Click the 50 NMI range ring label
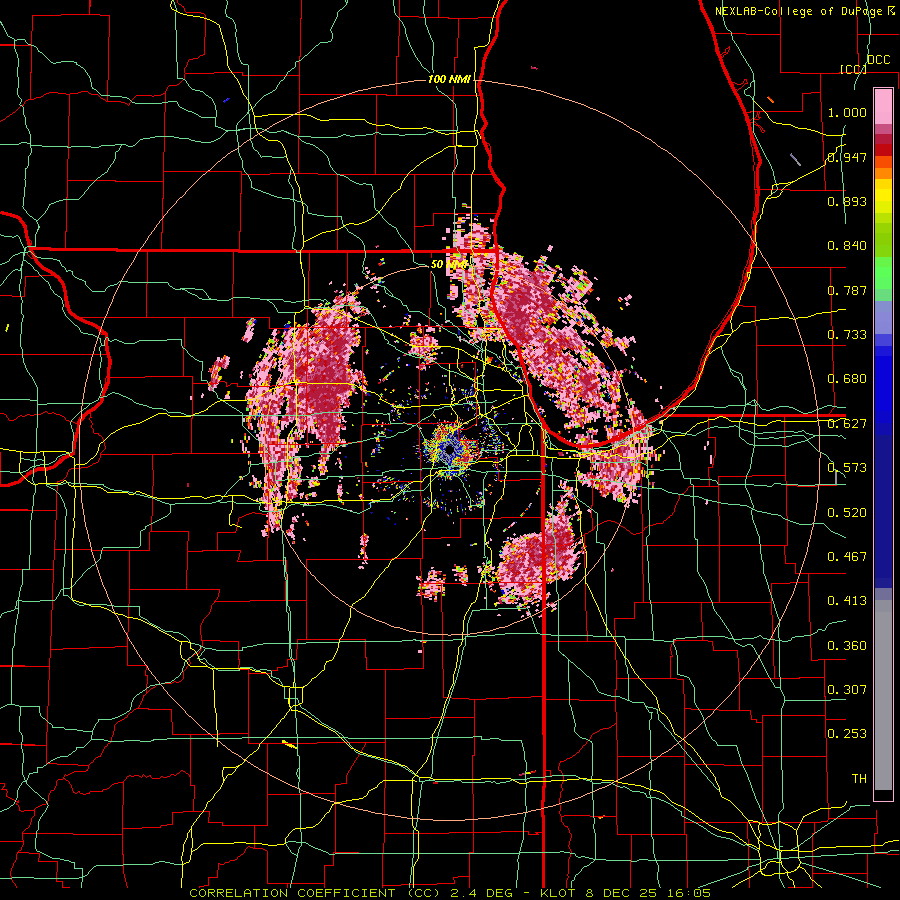This screenshot has height=900, width=900. [x=448, y=265]
